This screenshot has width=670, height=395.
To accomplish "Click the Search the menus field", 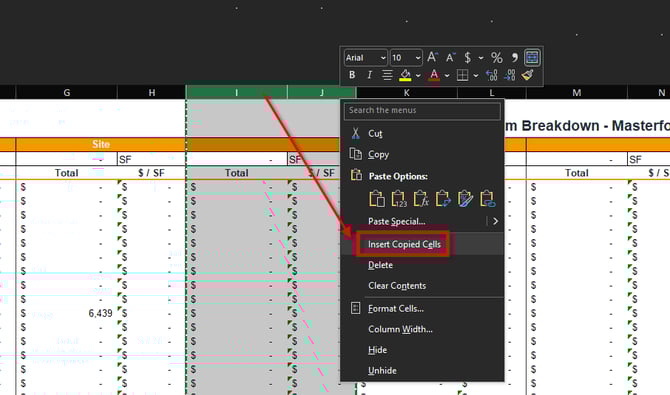I will (x=422, y=110).
